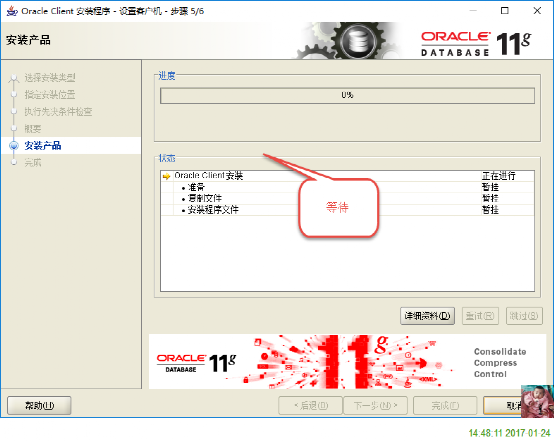554x442 pixels.
Task: Click the Oracle 11g promotional banner
Action: click(x=347, y=362)
